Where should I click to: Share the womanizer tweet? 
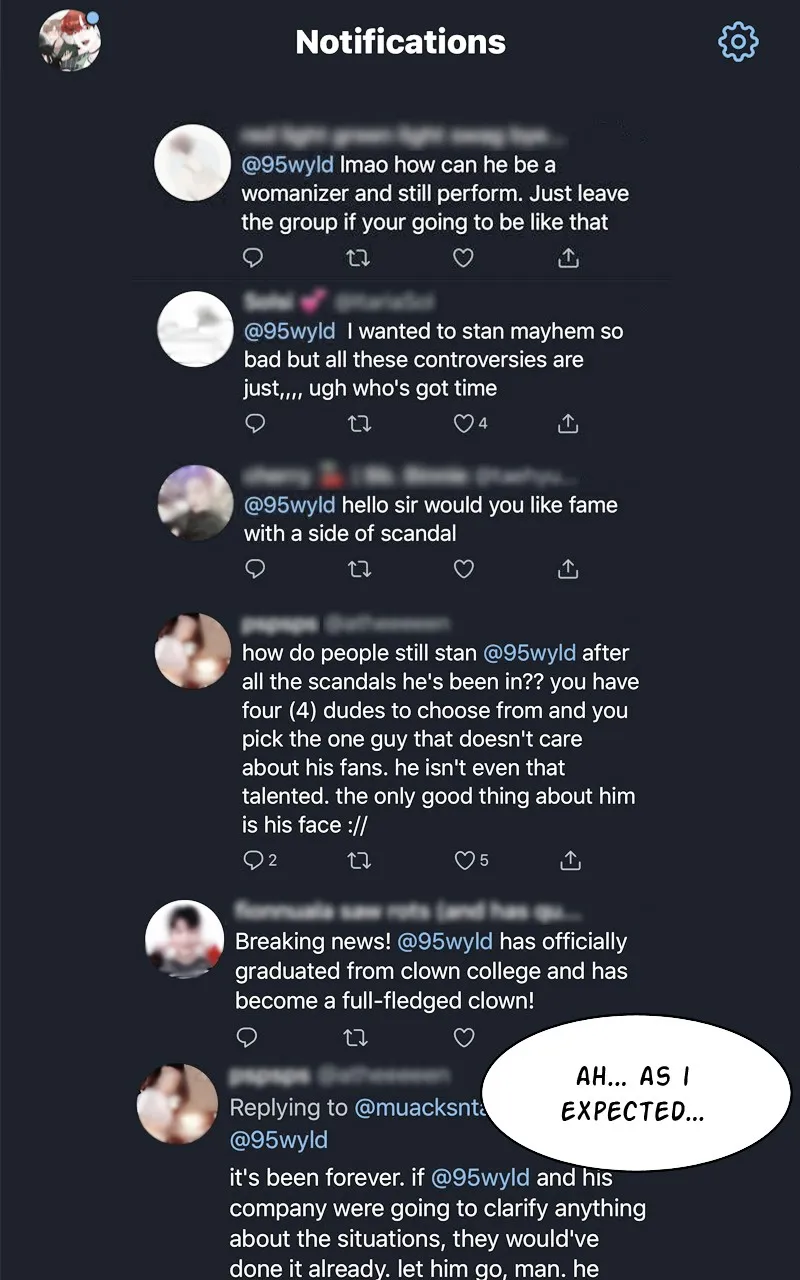[567, 258]
